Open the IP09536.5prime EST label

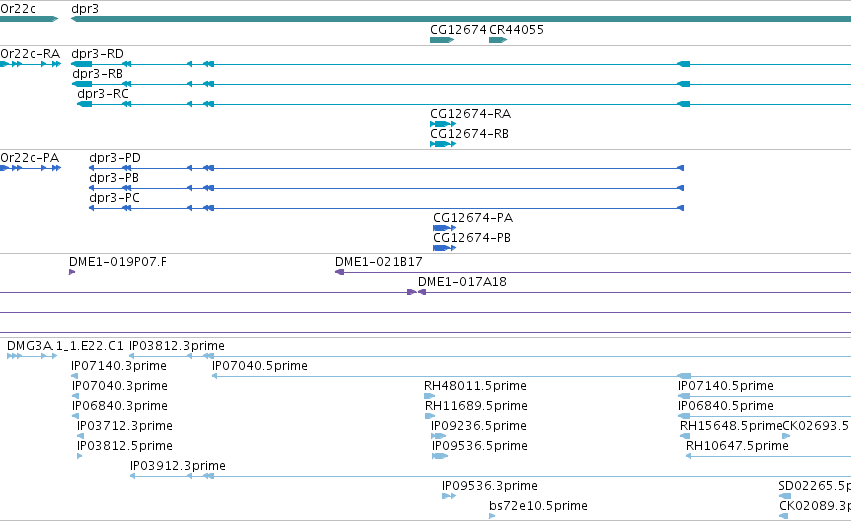click(480, 447)
